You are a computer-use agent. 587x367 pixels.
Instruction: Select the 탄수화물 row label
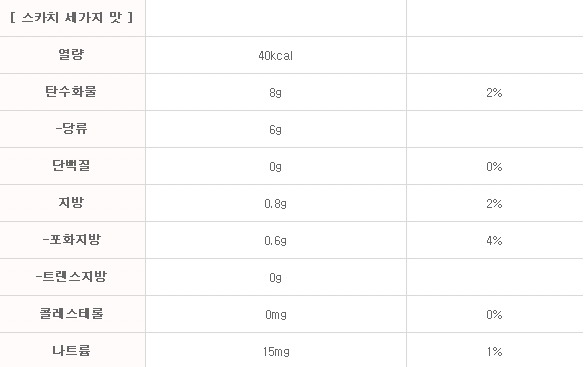(71, 91)
